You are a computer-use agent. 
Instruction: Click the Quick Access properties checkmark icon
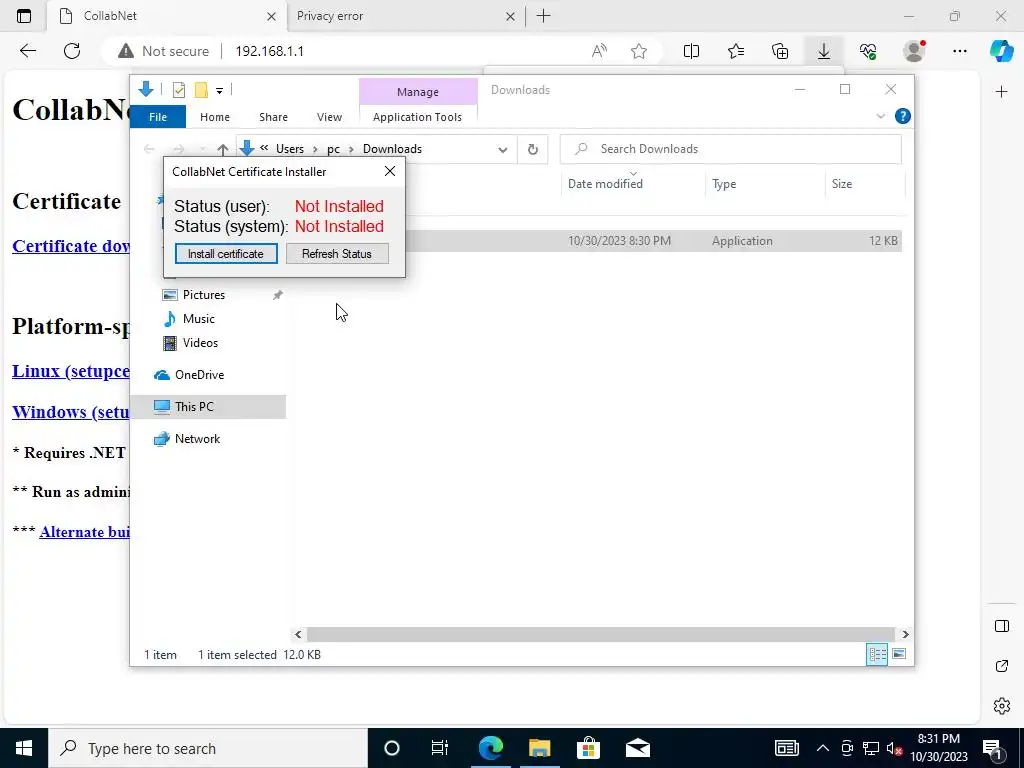[178, 90]
